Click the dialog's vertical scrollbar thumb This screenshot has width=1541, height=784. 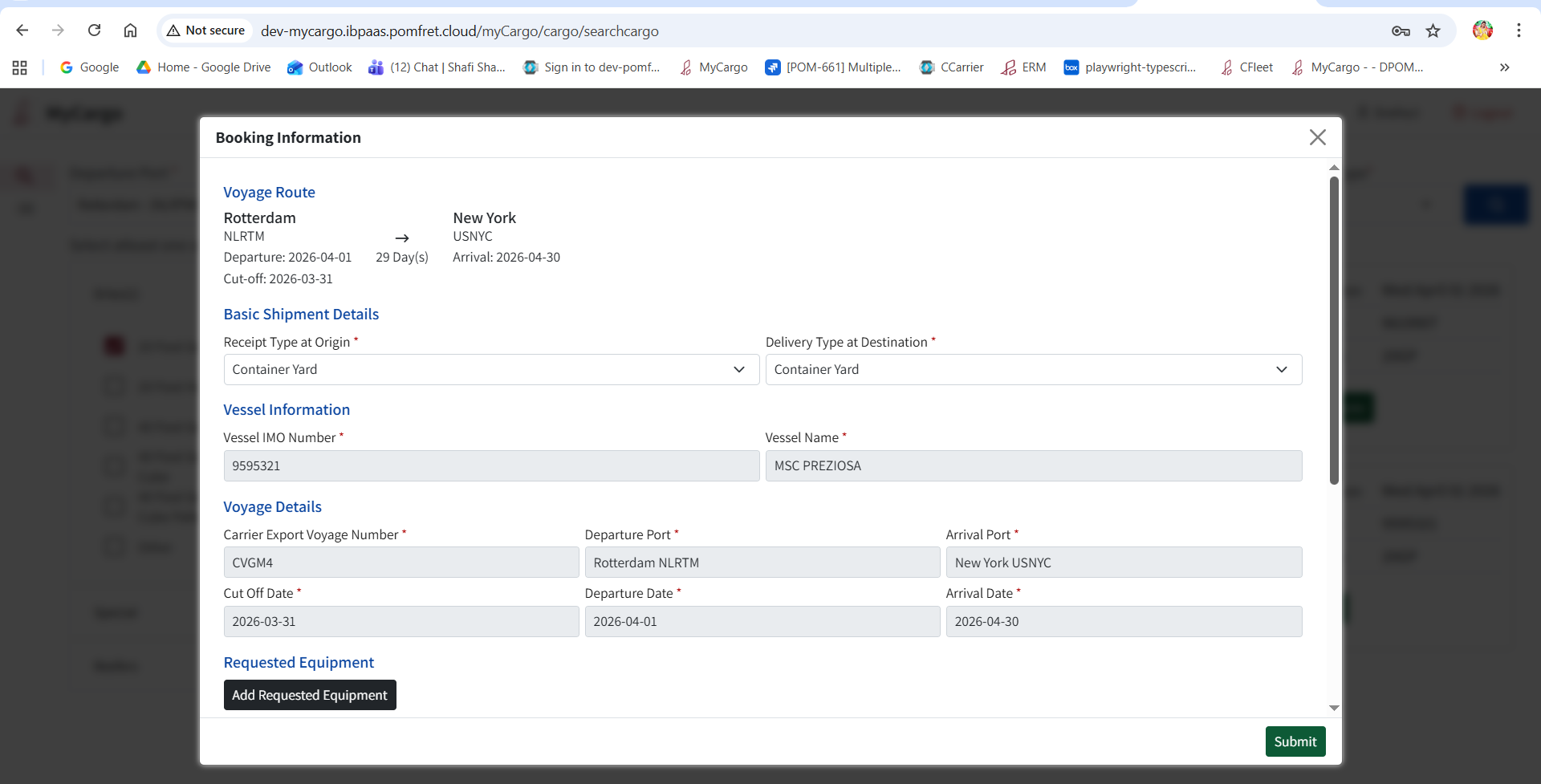click(x=1334, y=329)
